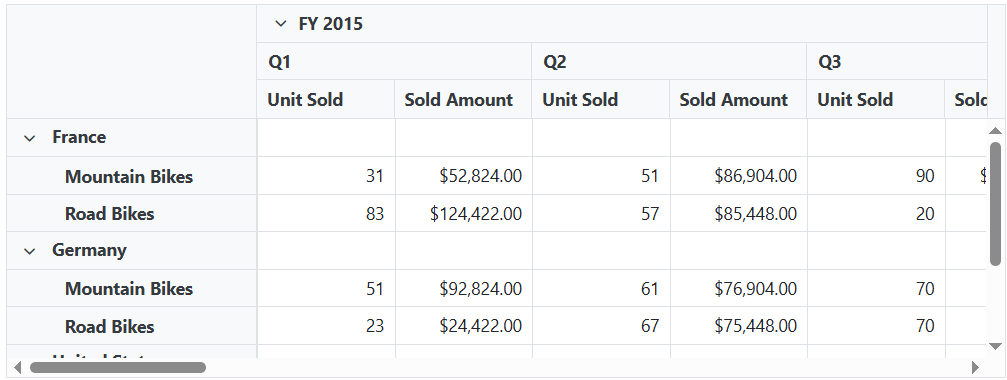Click Unit Sold header under Q1
This screenshot has height=380, width=1007.
tap(325, 99)
